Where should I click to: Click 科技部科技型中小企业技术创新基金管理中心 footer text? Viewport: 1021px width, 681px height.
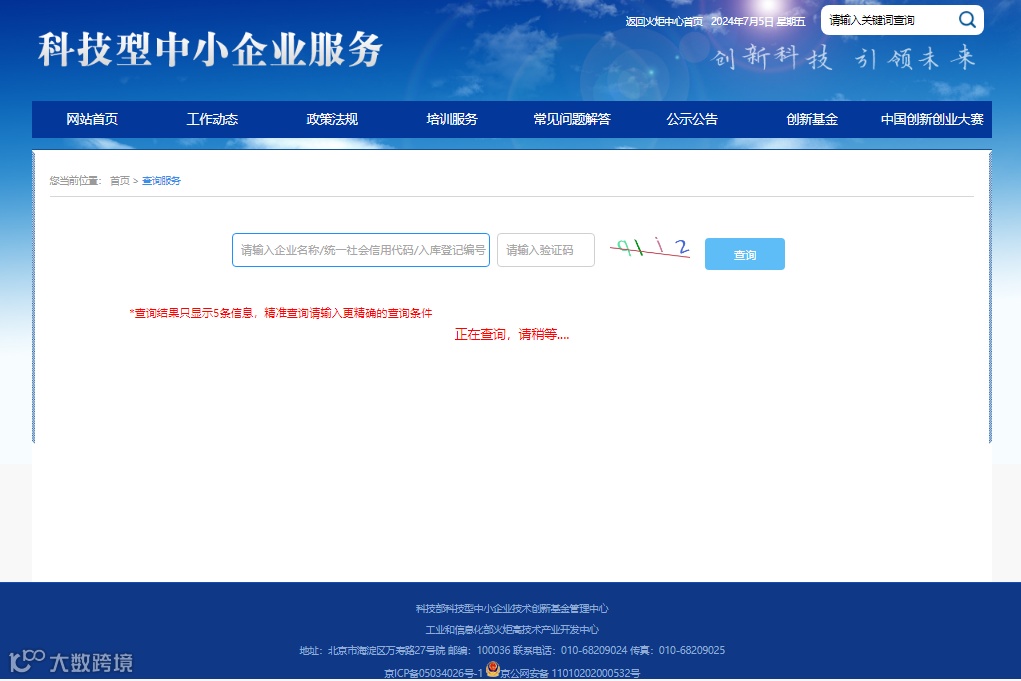point(512,609)
